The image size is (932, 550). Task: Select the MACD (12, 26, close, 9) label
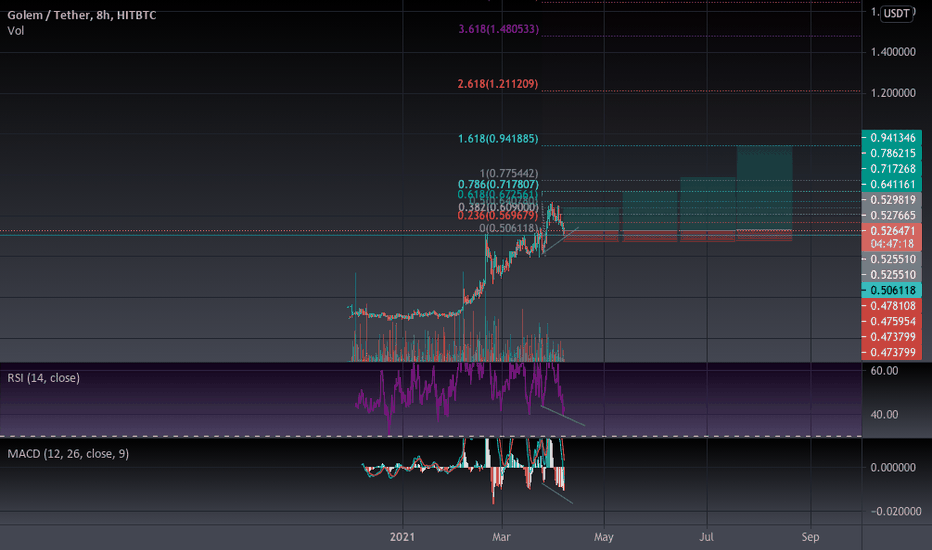coord(68,454)
